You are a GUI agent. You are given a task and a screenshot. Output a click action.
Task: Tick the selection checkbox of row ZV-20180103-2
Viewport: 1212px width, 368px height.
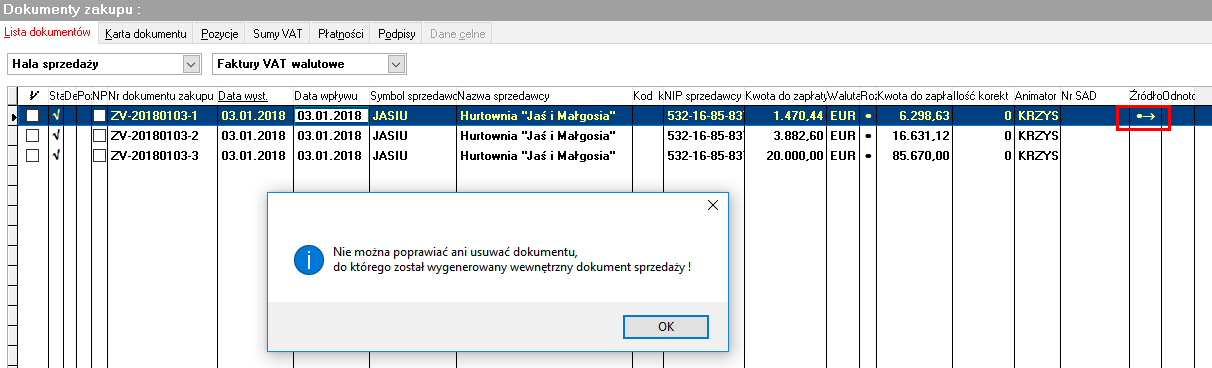click(33, 135)
